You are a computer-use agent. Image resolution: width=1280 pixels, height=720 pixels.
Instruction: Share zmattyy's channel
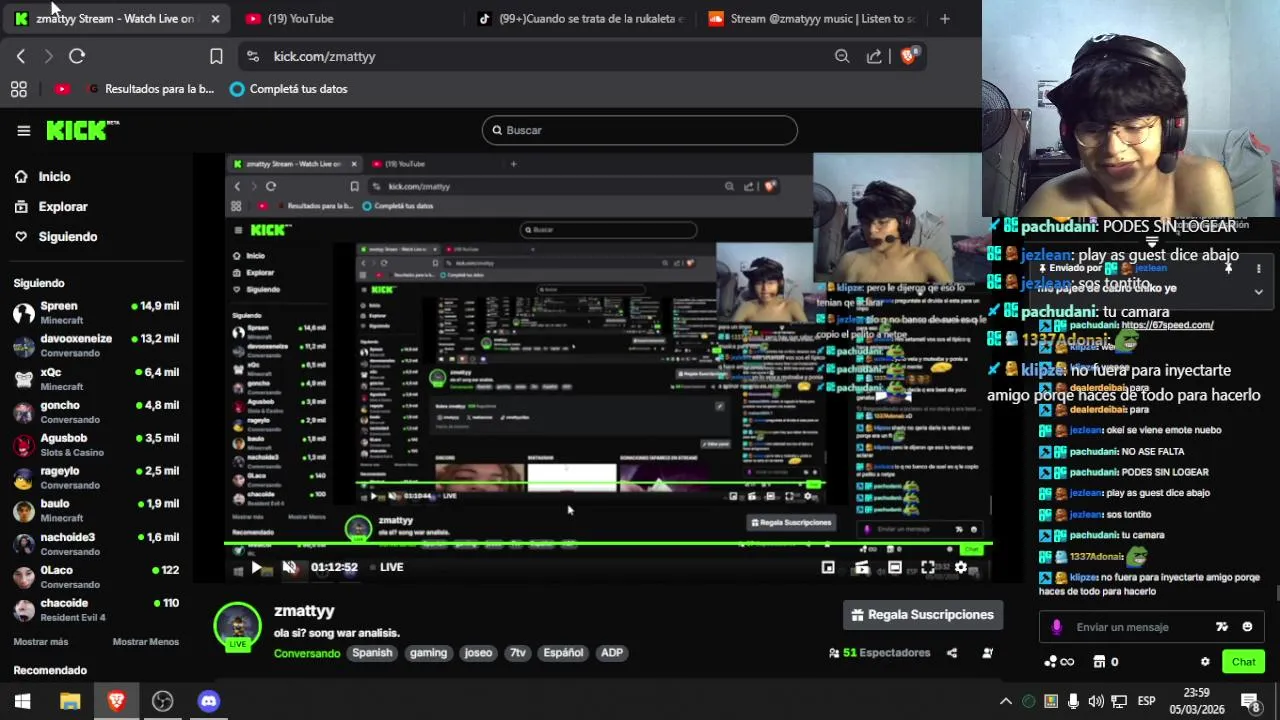(x=952, y=653)
